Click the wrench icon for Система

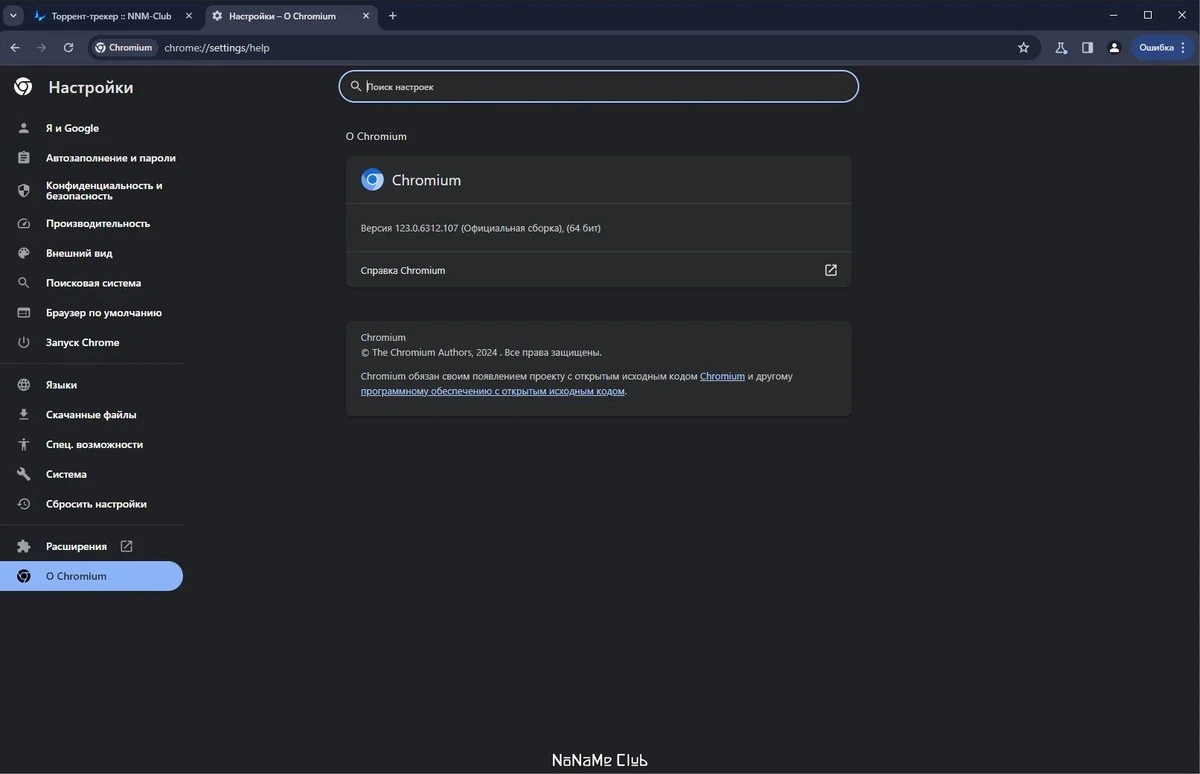tap(24, 475)
